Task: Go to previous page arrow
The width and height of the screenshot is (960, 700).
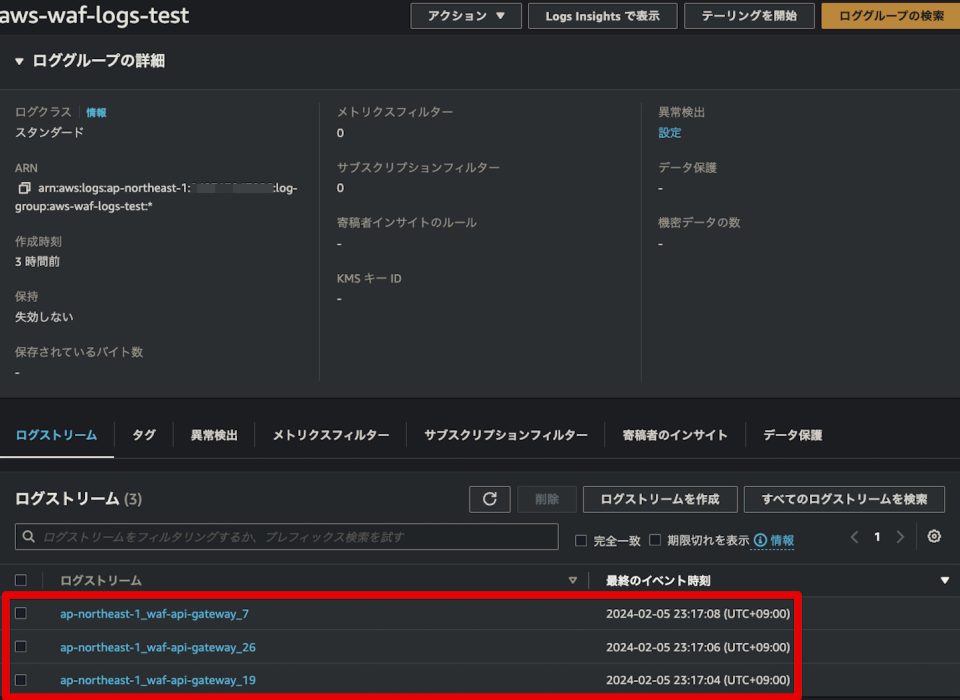Action: (855, 537)
